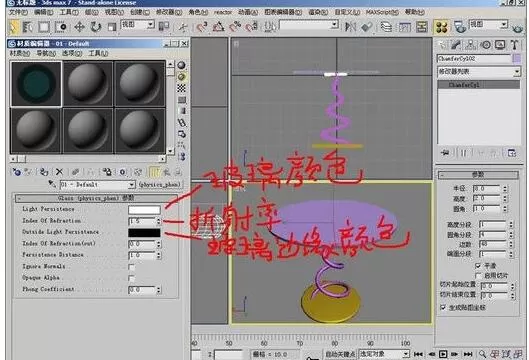Click the 自动关键点 auto key button
The image size is (529, 360).
pyautogui.click(x=340, y=354)
